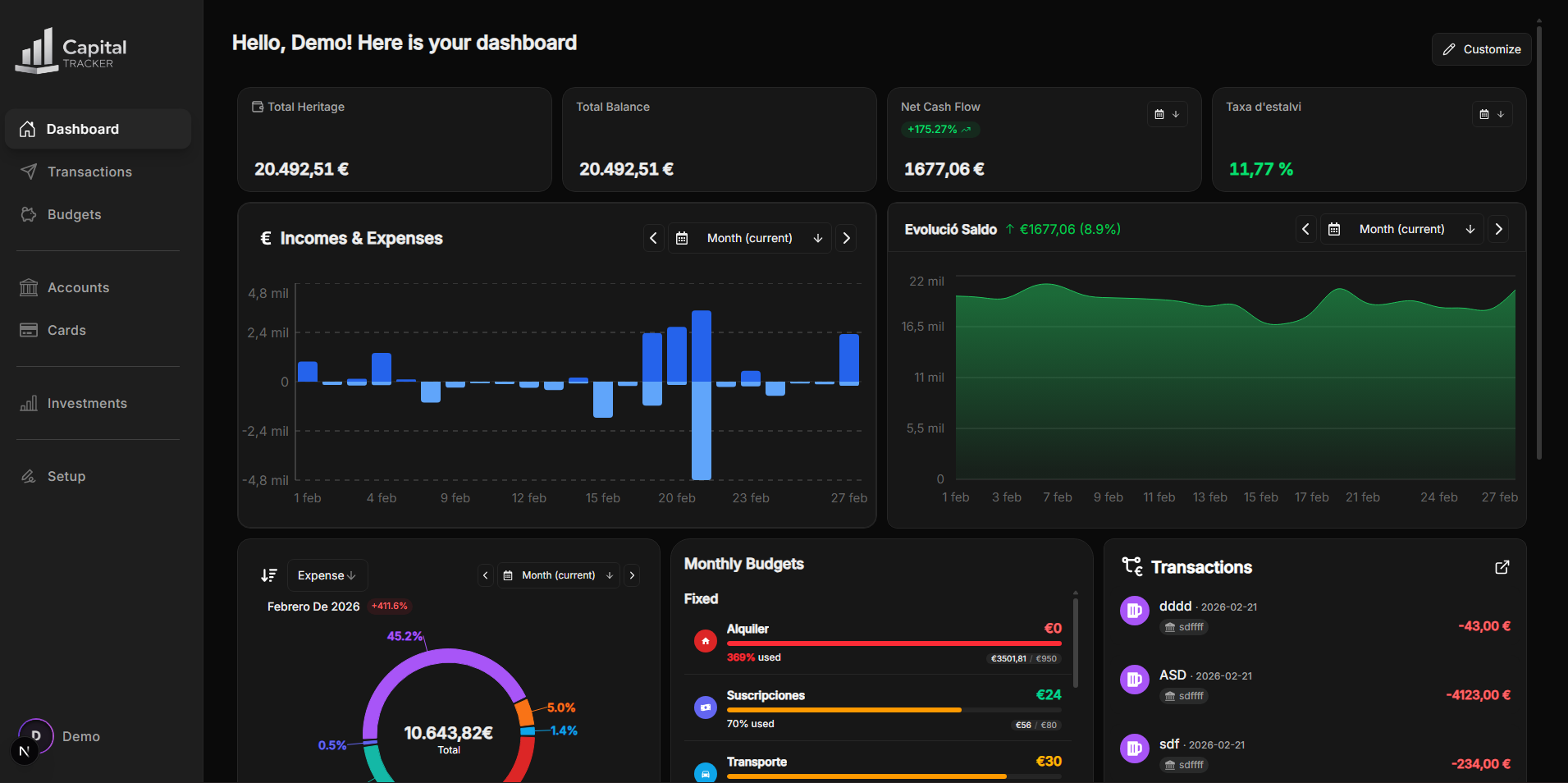Go to previous month in Incomes & Expenses
The width and height of the screenshot is (1568, 783).
(x=653, y=238)
